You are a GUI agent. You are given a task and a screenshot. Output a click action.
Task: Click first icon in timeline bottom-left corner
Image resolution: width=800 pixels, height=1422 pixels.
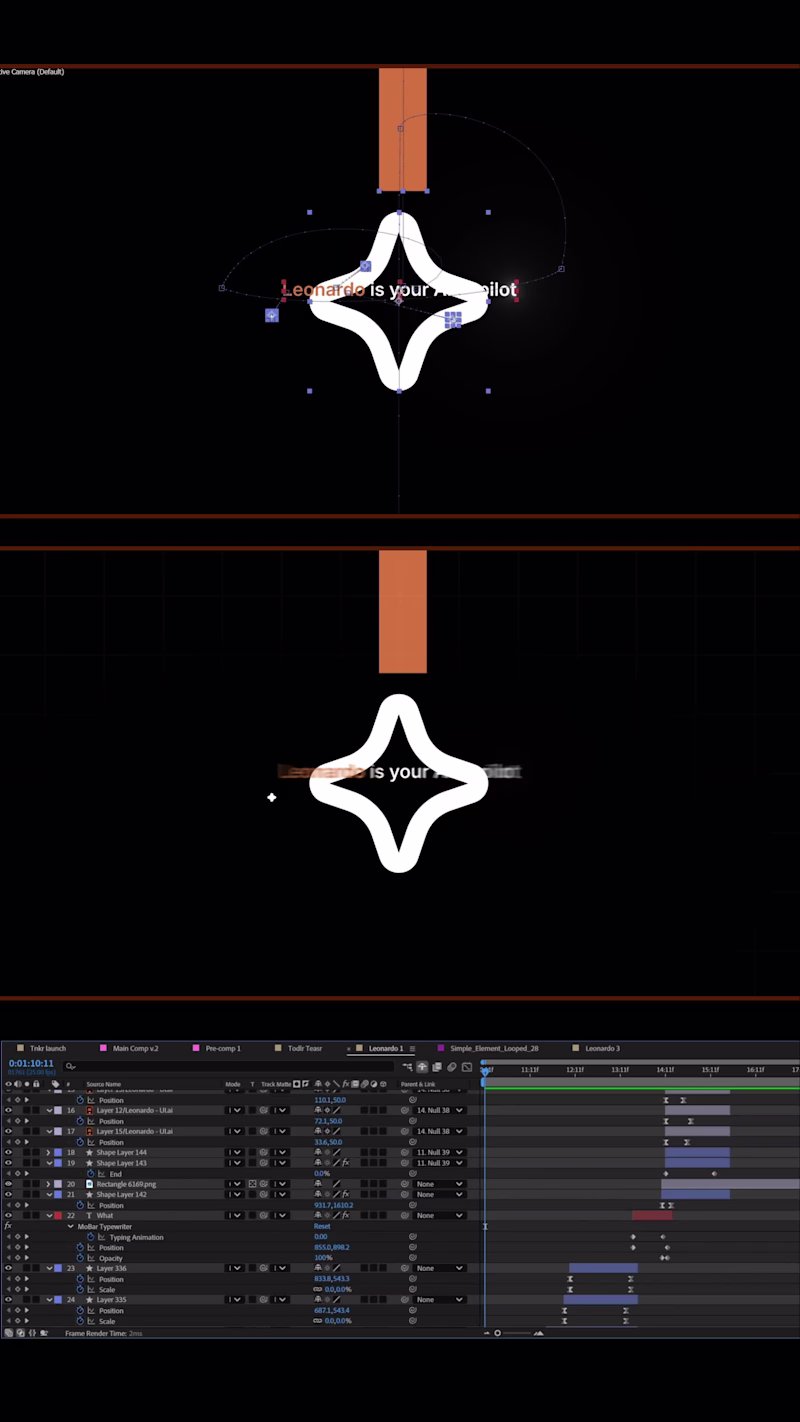8,1333
